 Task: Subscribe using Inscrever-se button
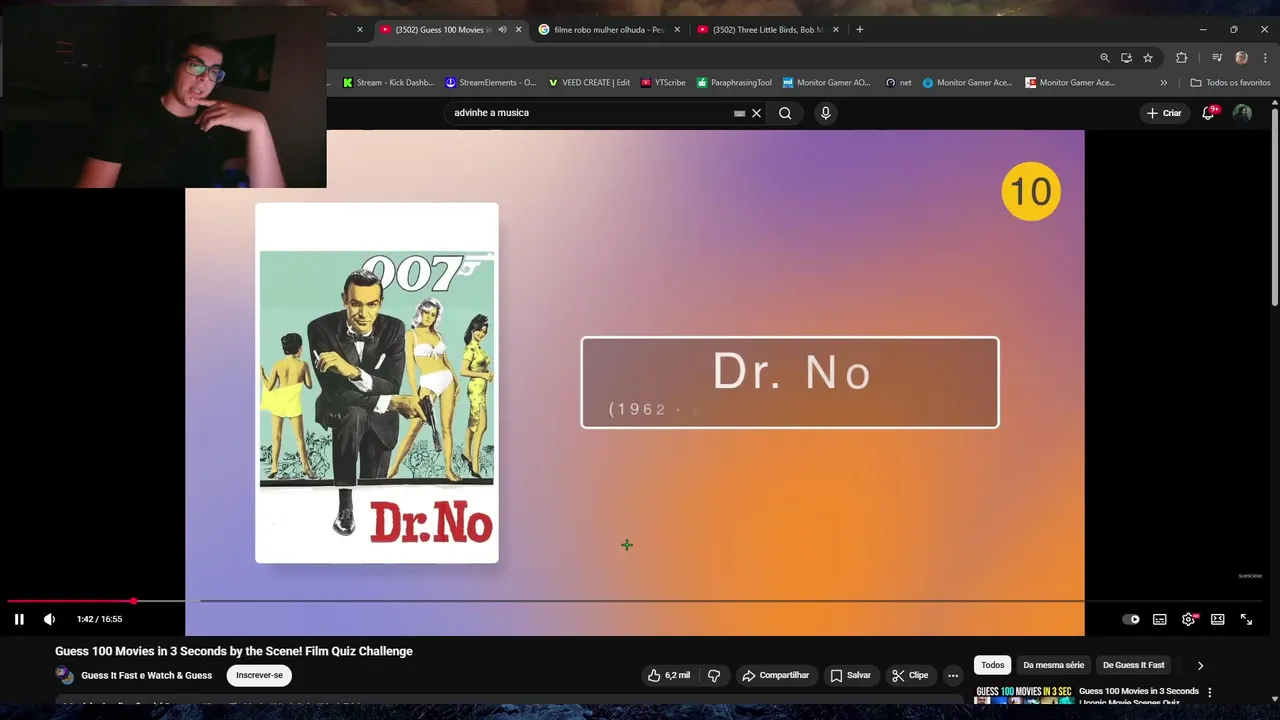coord(259,675)
